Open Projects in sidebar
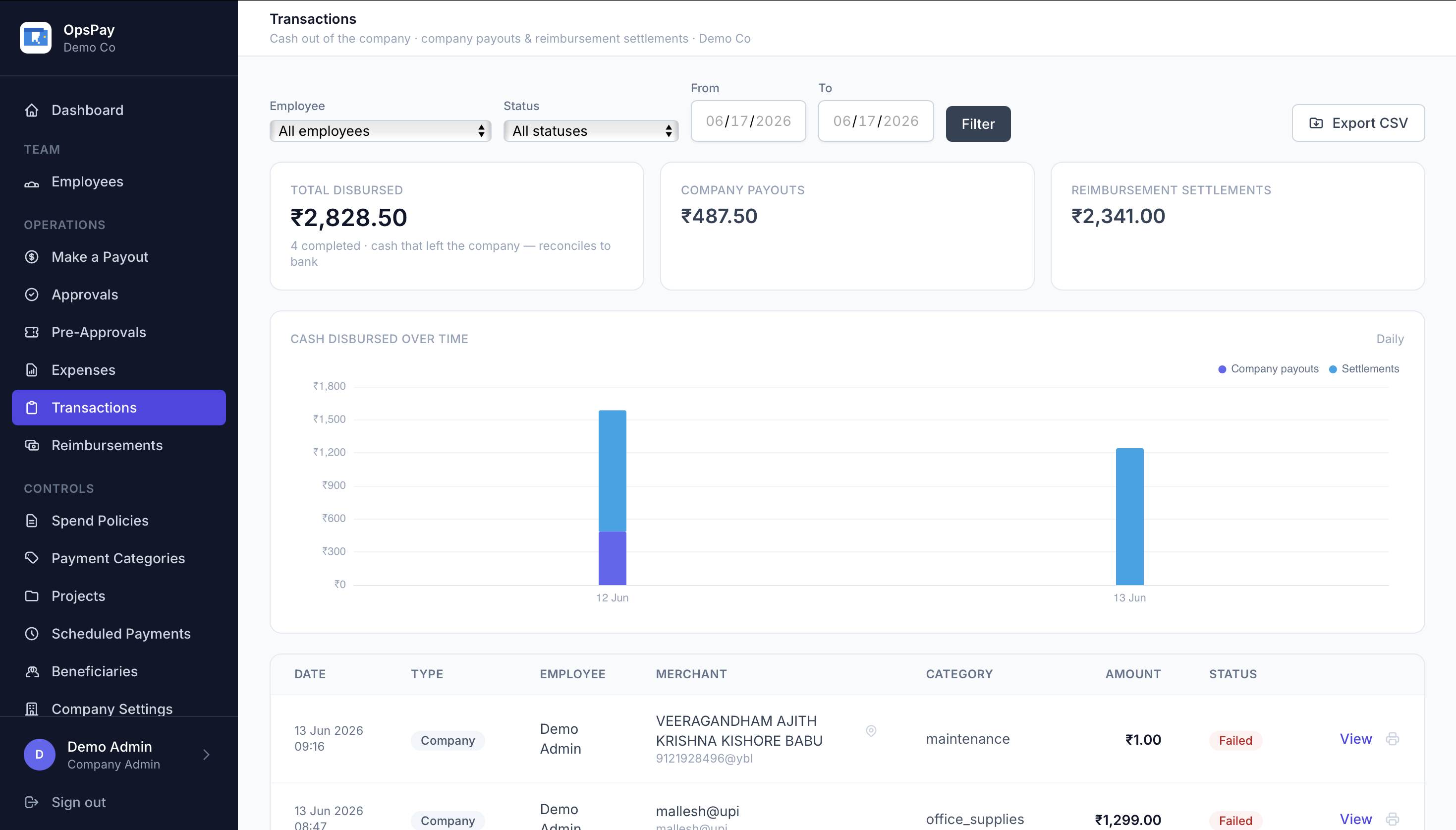Screen dimensions: 1456x830 (x=119, y=595)
